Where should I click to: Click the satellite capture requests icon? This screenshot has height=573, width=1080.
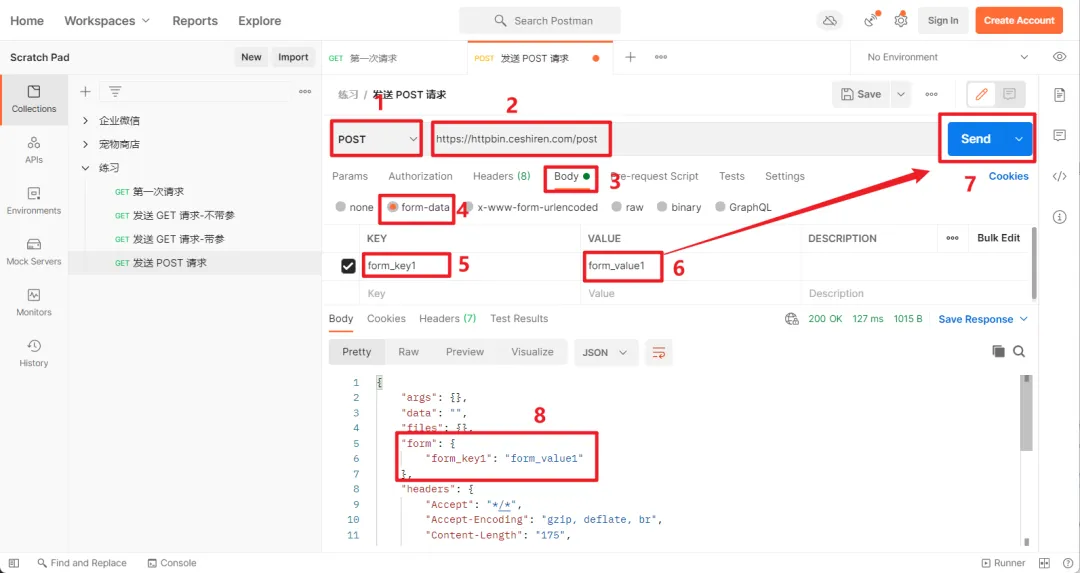point(871,21)
